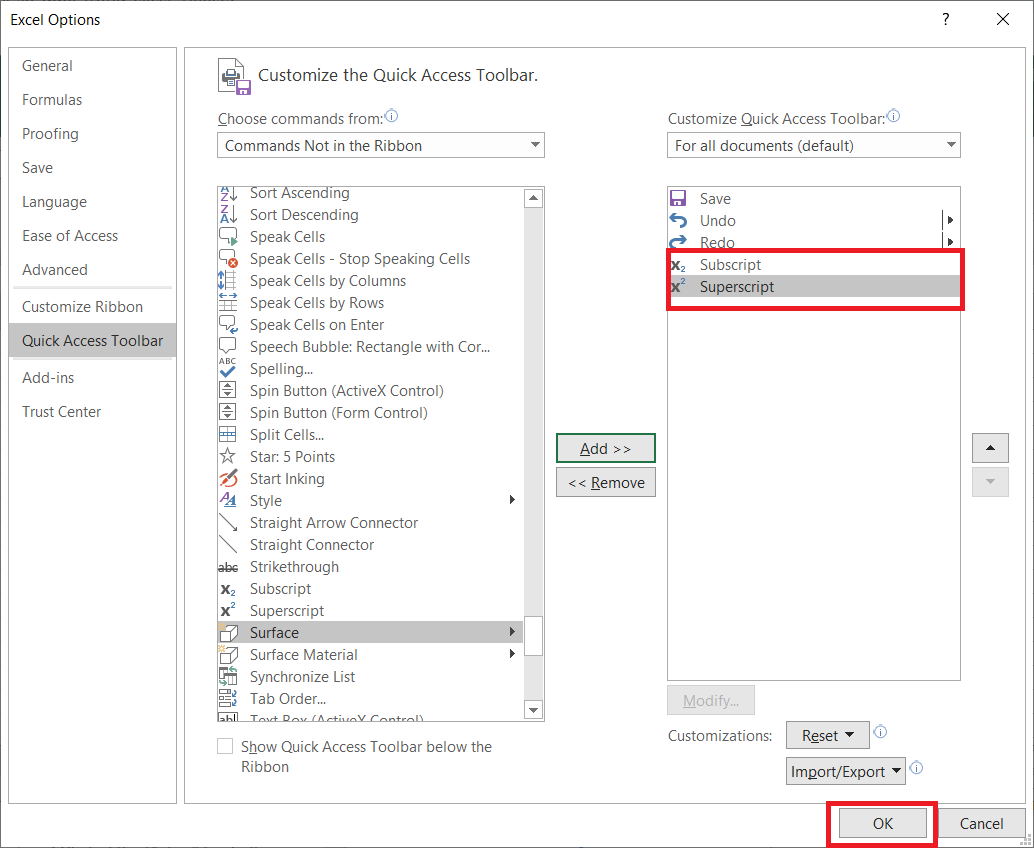Select the Star 5 Points icon

[x=228, y=456]
